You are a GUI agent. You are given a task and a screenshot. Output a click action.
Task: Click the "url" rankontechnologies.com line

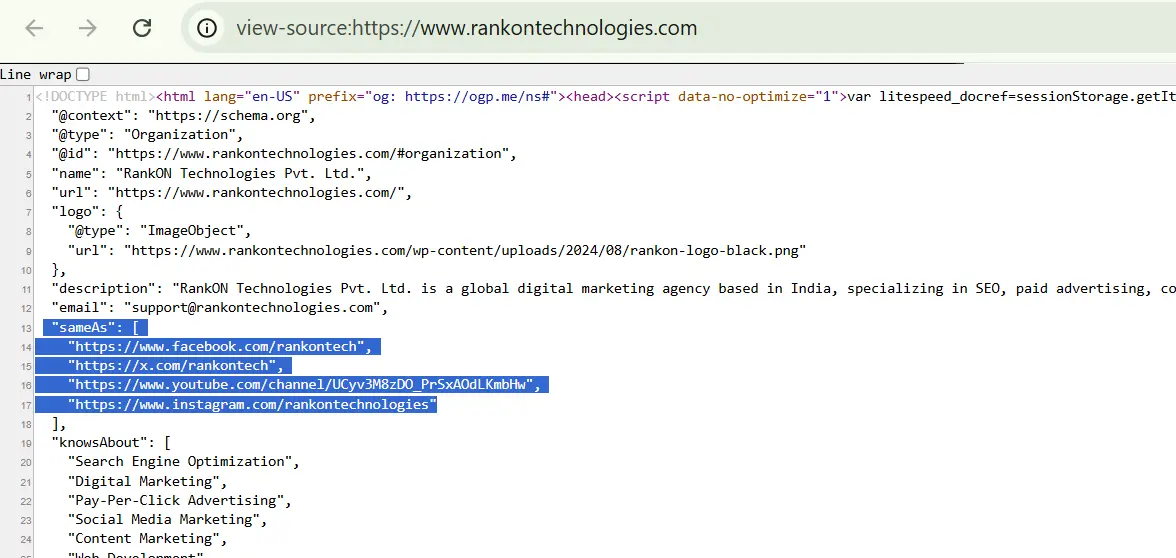(232, 193)
